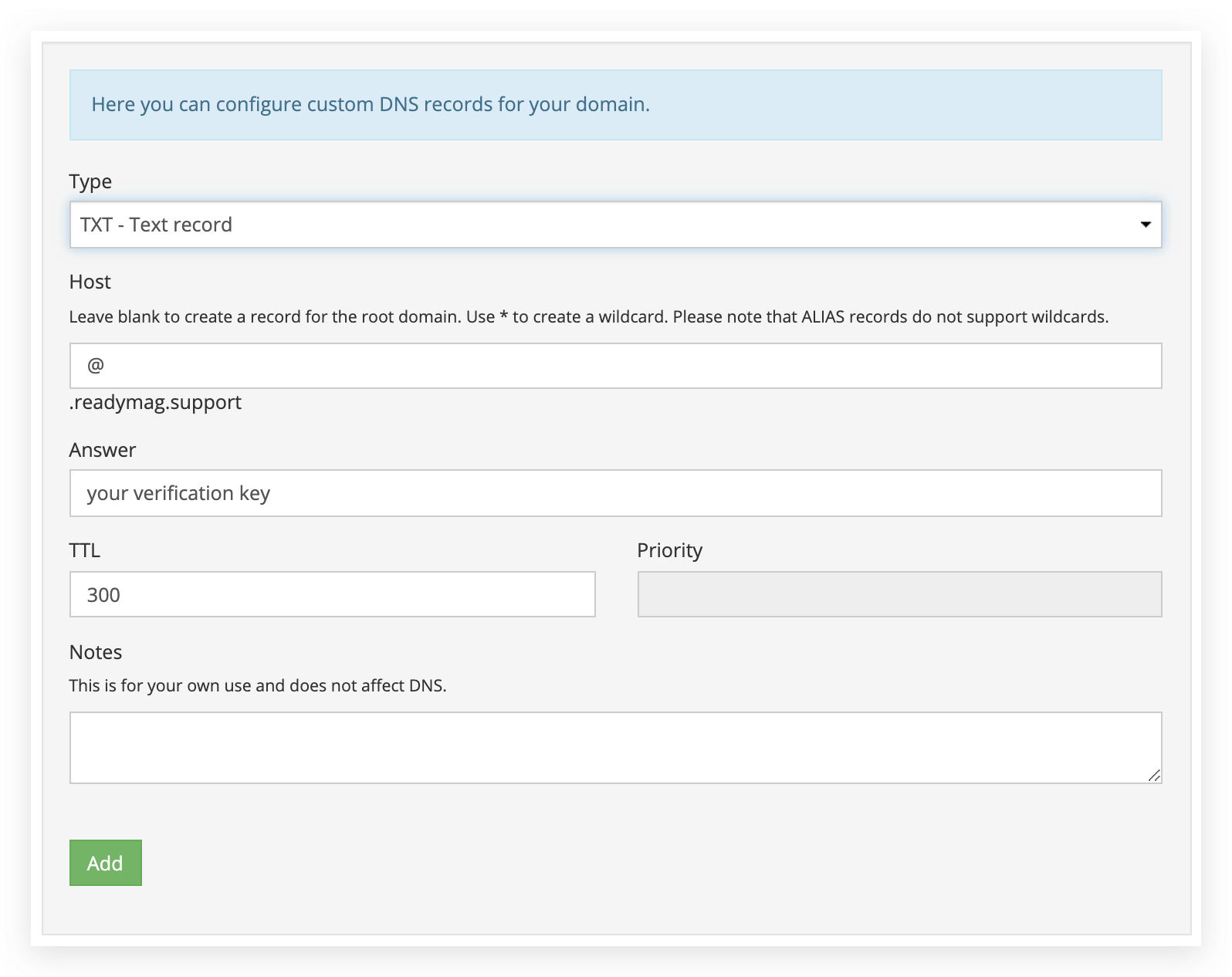
Task: Click the Notes field label
Action: (x=96, y=652)
